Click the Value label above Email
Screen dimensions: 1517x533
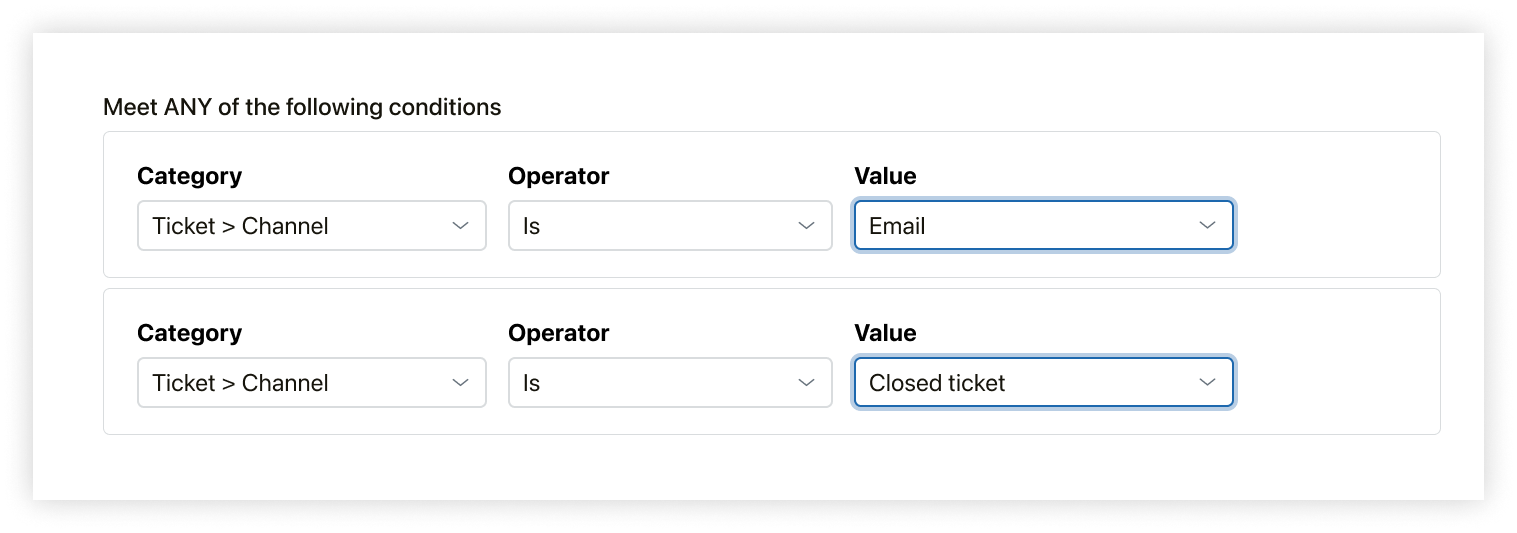(884, 176)
